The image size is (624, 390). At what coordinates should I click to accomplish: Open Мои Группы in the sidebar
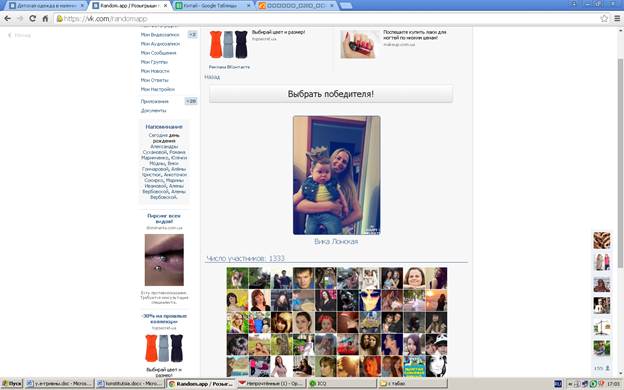154,62
